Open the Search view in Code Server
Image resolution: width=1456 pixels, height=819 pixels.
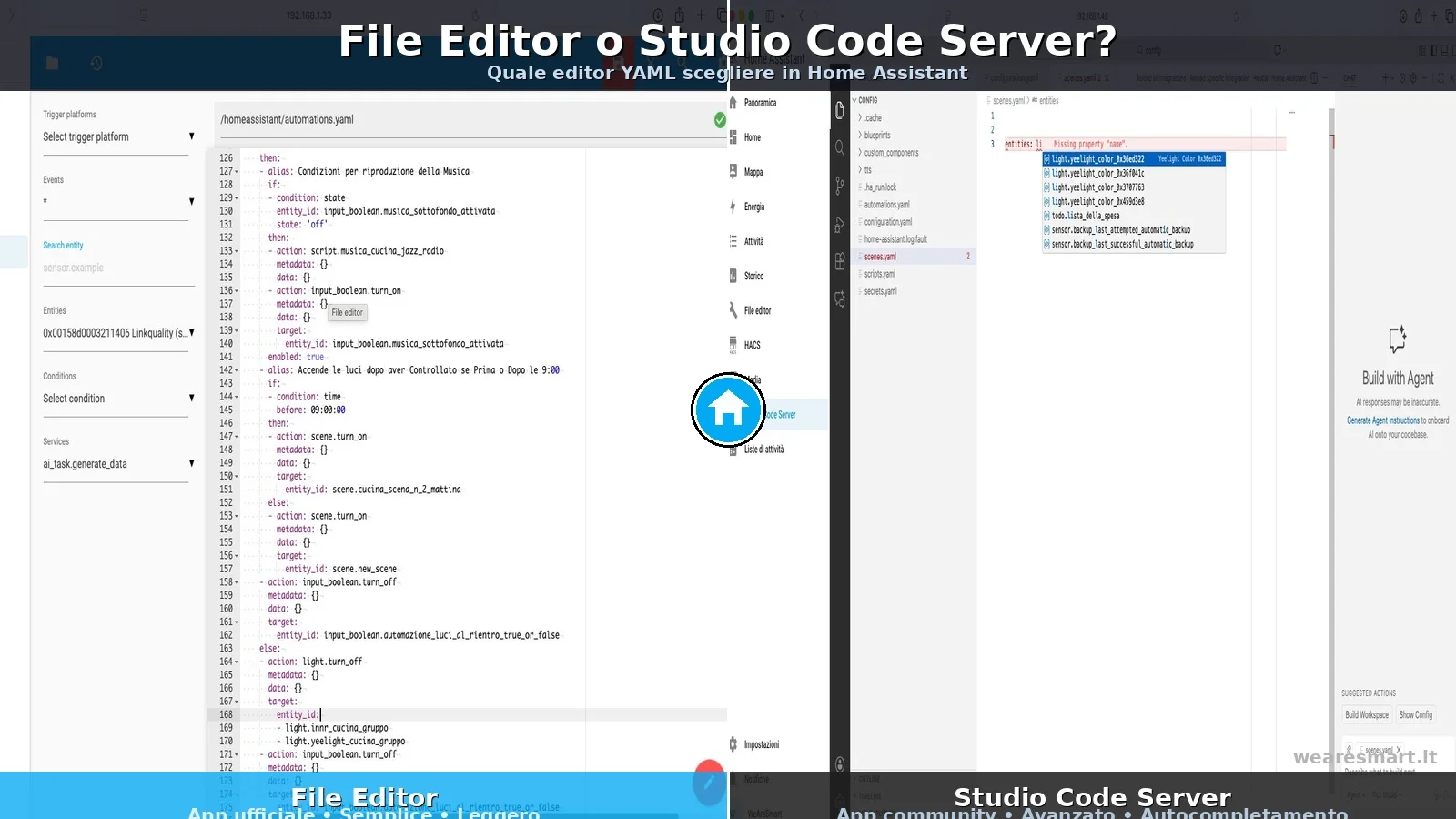tap(839, 147)
